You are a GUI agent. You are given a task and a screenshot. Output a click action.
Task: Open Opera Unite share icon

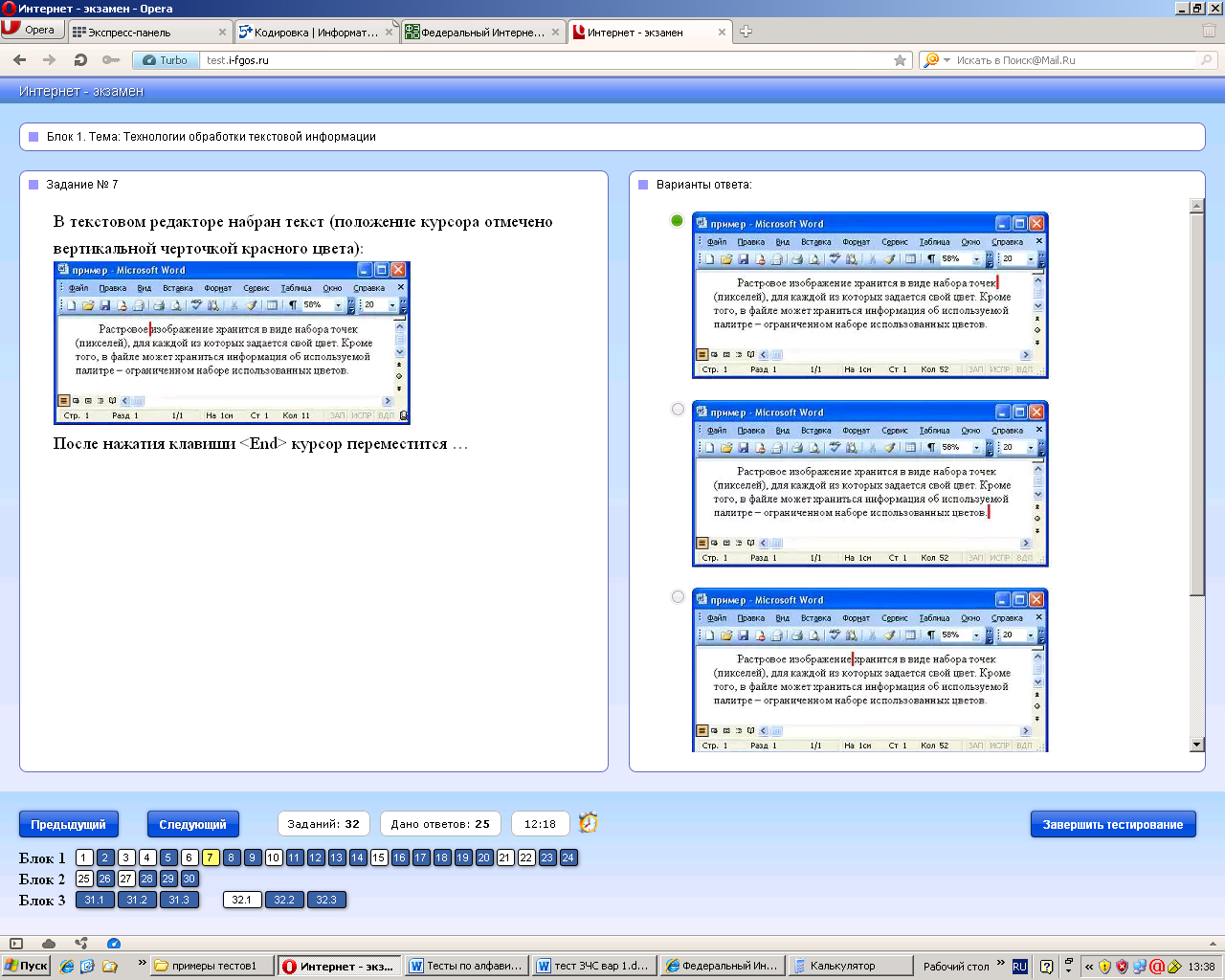[x=81, y=944]
